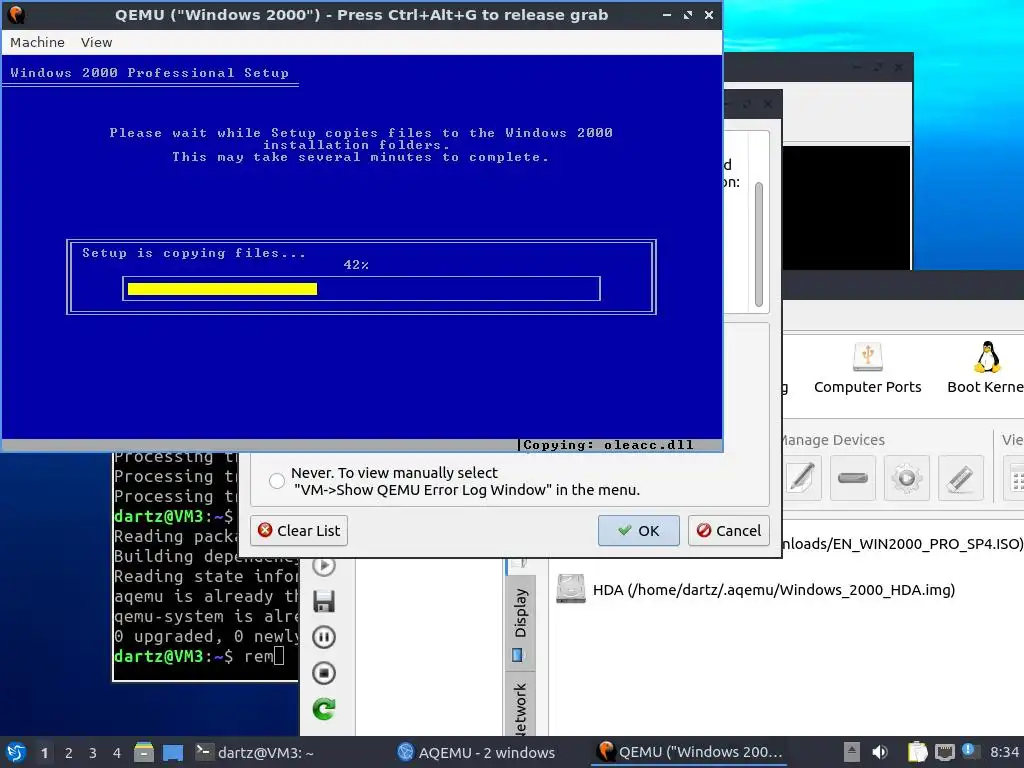This screenshot has width=1024, height=768.
Task: Switch to workspace 1
Action: (x=44, y=753)
